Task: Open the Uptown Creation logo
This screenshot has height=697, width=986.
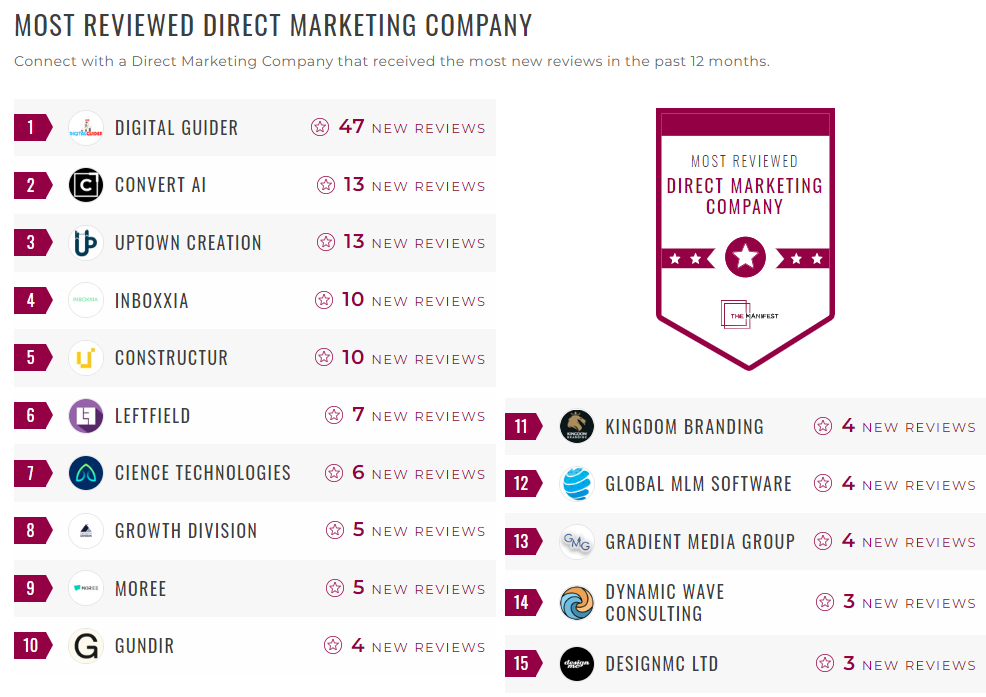Action: coord(86,243)
